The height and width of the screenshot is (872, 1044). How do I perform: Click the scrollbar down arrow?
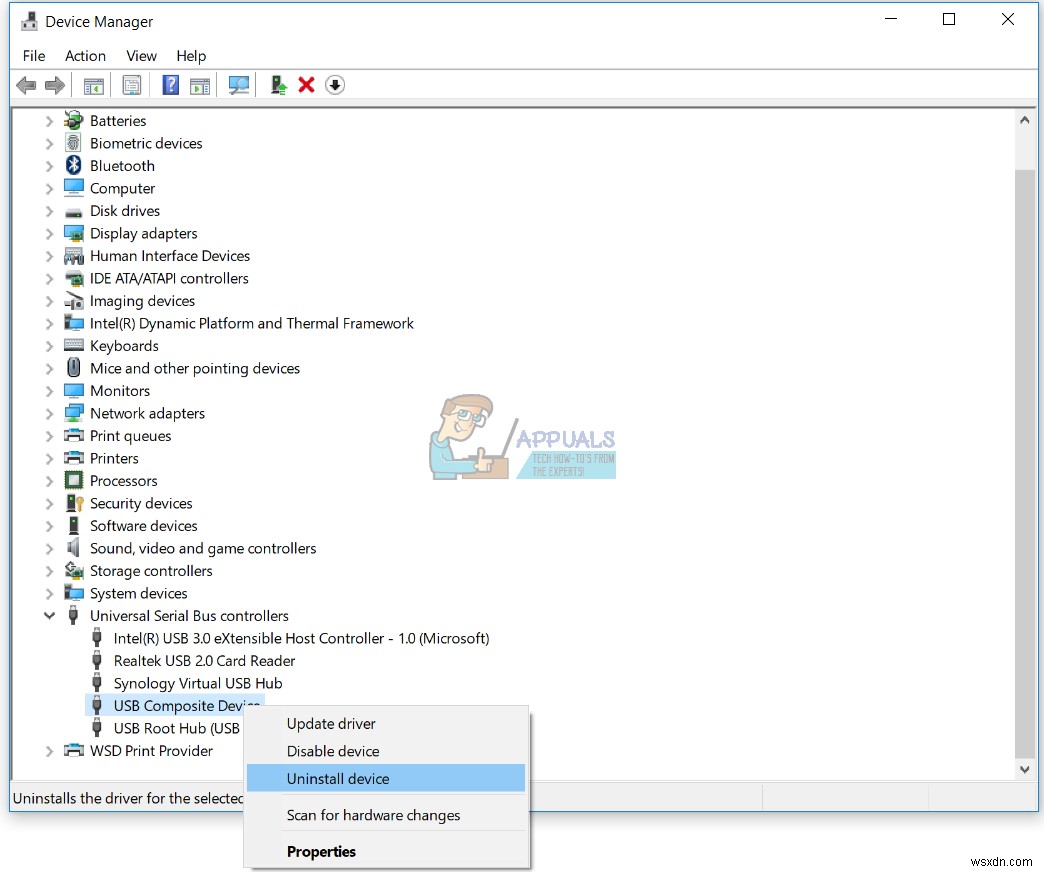[x=1024, y=769]
